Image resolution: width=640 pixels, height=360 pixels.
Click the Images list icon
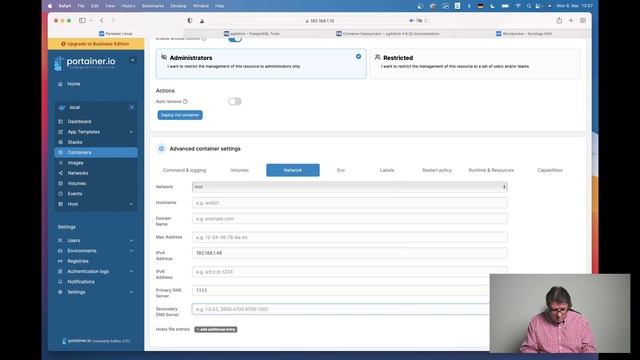pos(60,163)
